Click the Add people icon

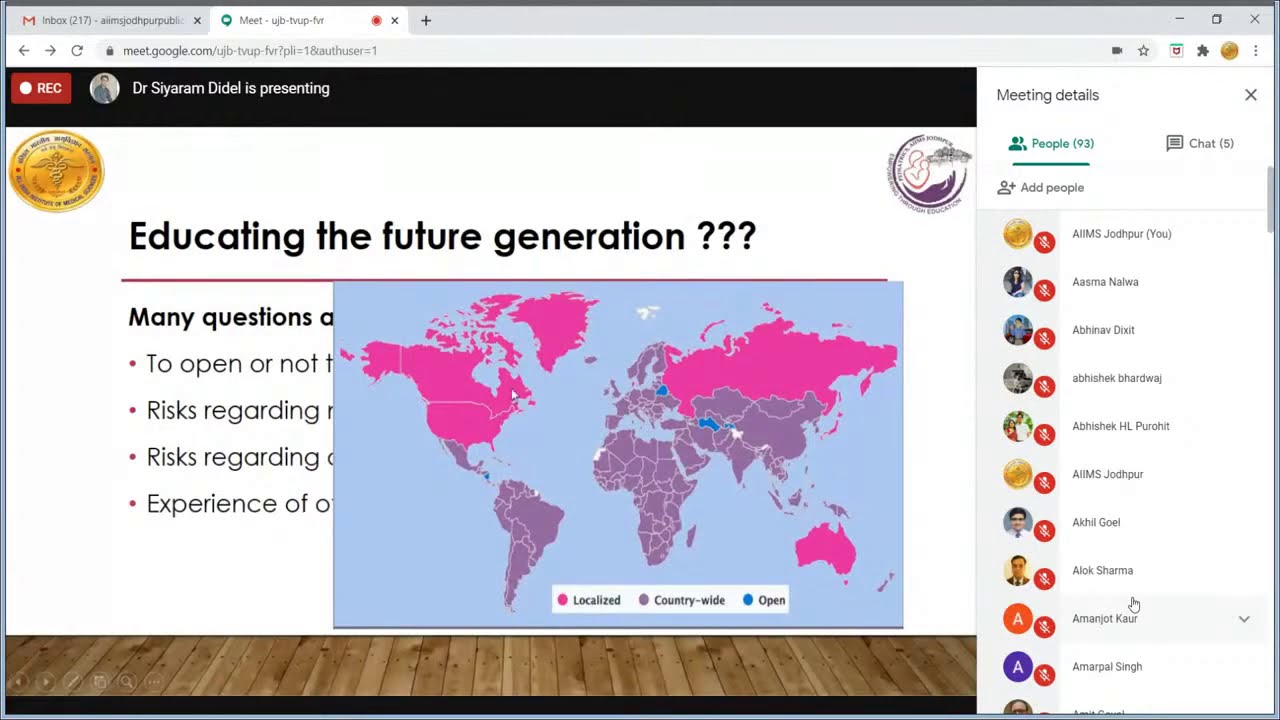point(1006,188)
